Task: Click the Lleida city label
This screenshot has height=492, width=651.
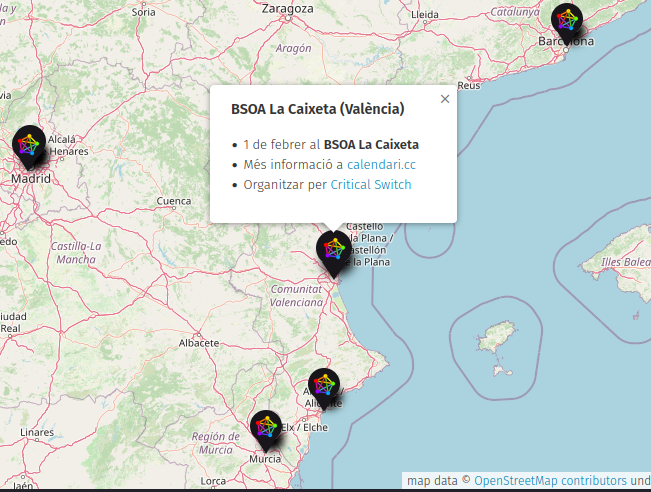Action: 425,15
